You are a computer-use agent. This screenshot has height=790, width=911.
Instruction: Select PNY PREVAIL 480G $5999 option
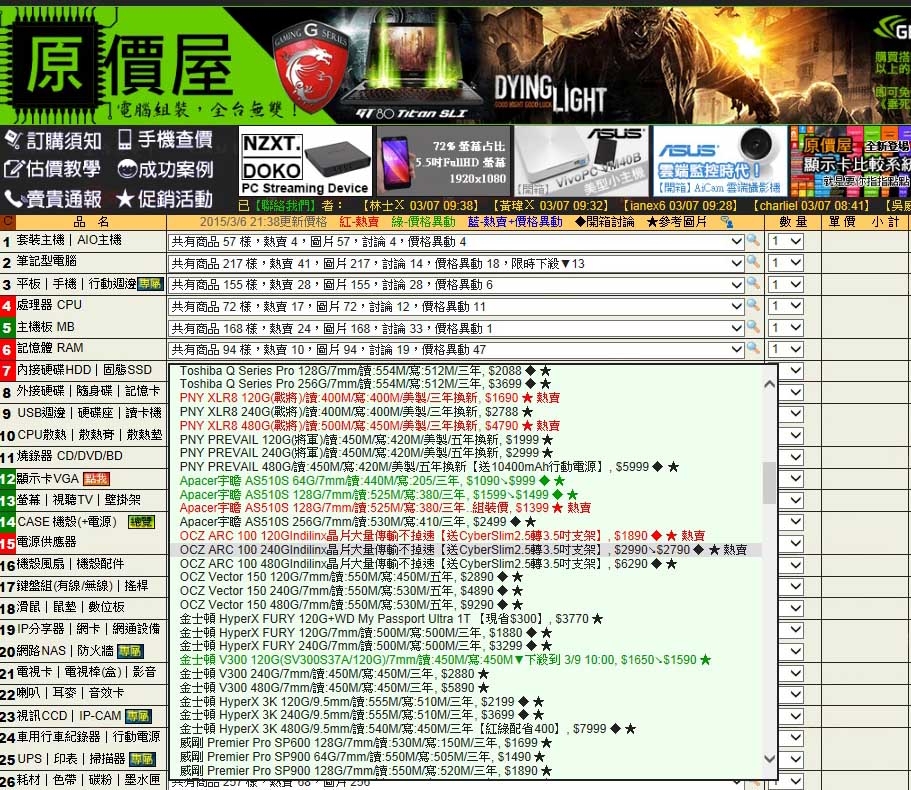466,466
